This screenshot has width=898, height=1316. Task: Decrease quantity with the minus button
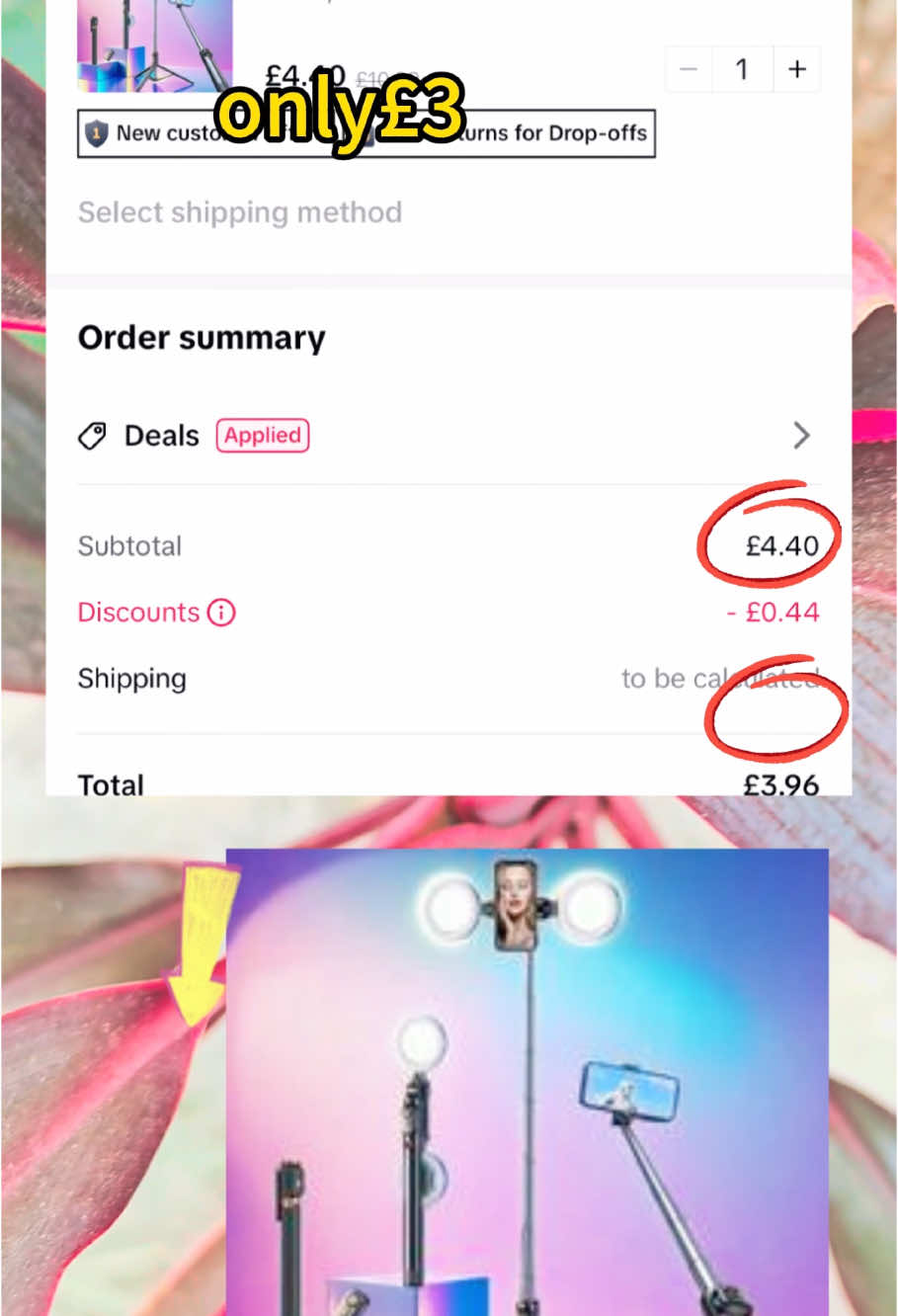coord(690,69)
